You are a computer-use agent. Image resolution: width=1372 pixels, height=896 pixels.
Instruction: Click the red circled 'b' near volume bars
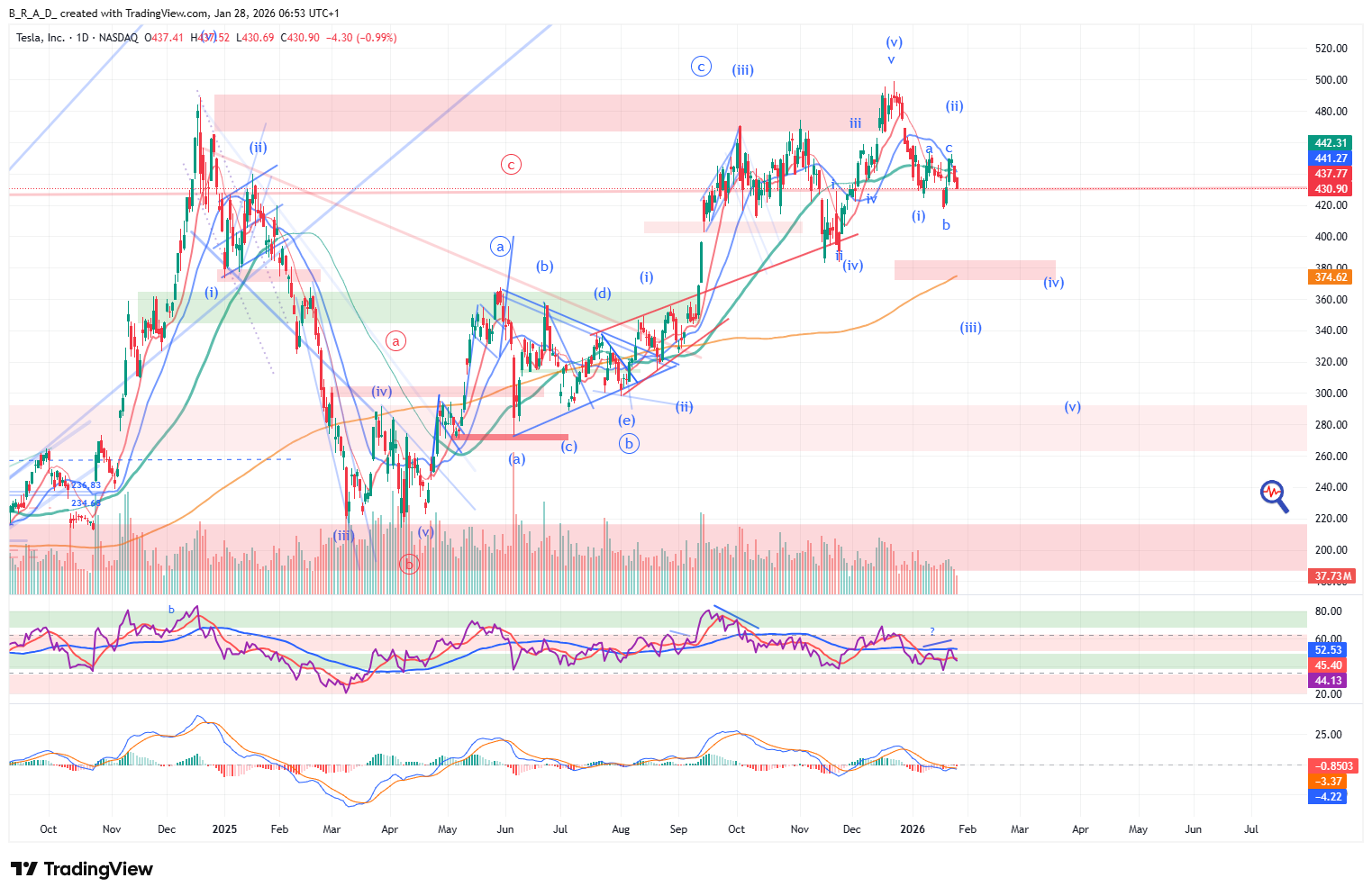click(x=409, y=565)
